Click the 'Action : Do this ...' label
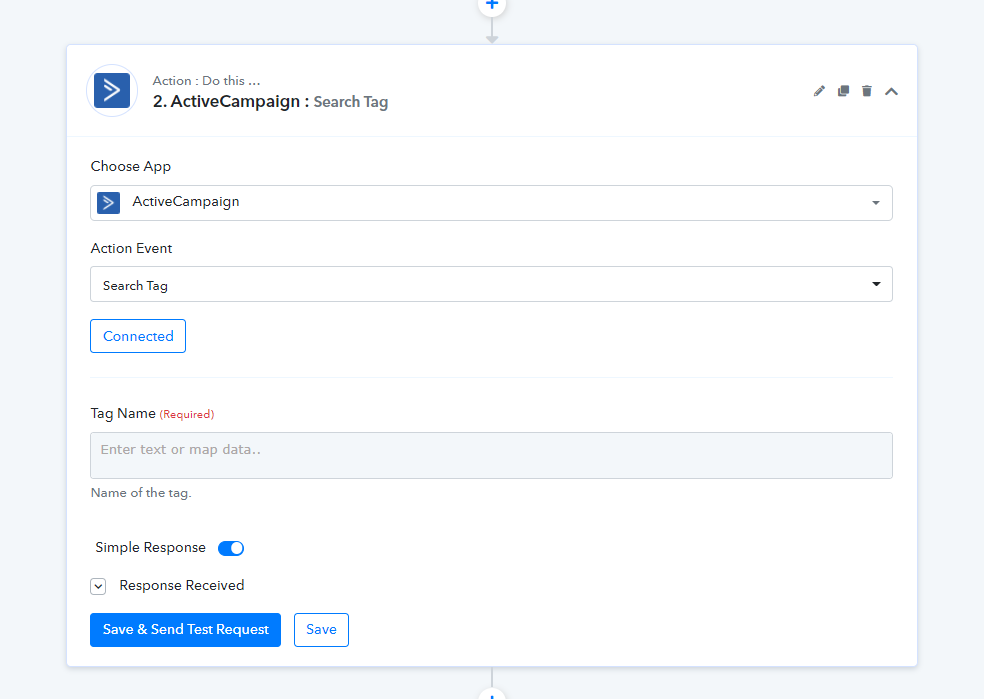The width and height of the screenshot is (984, 699). tap(206, 80)
